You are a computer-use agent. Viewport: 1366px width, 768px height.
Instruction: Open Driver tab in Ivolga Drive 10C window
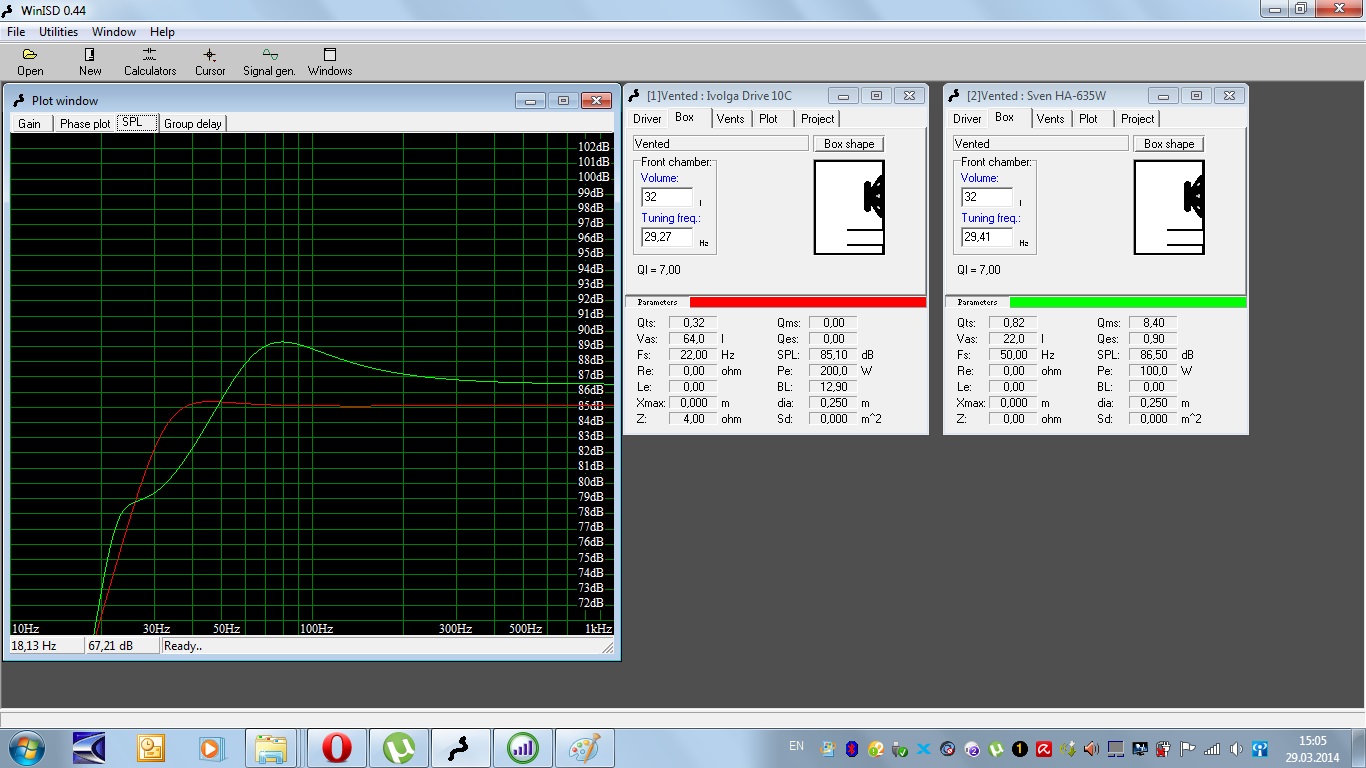647,119
